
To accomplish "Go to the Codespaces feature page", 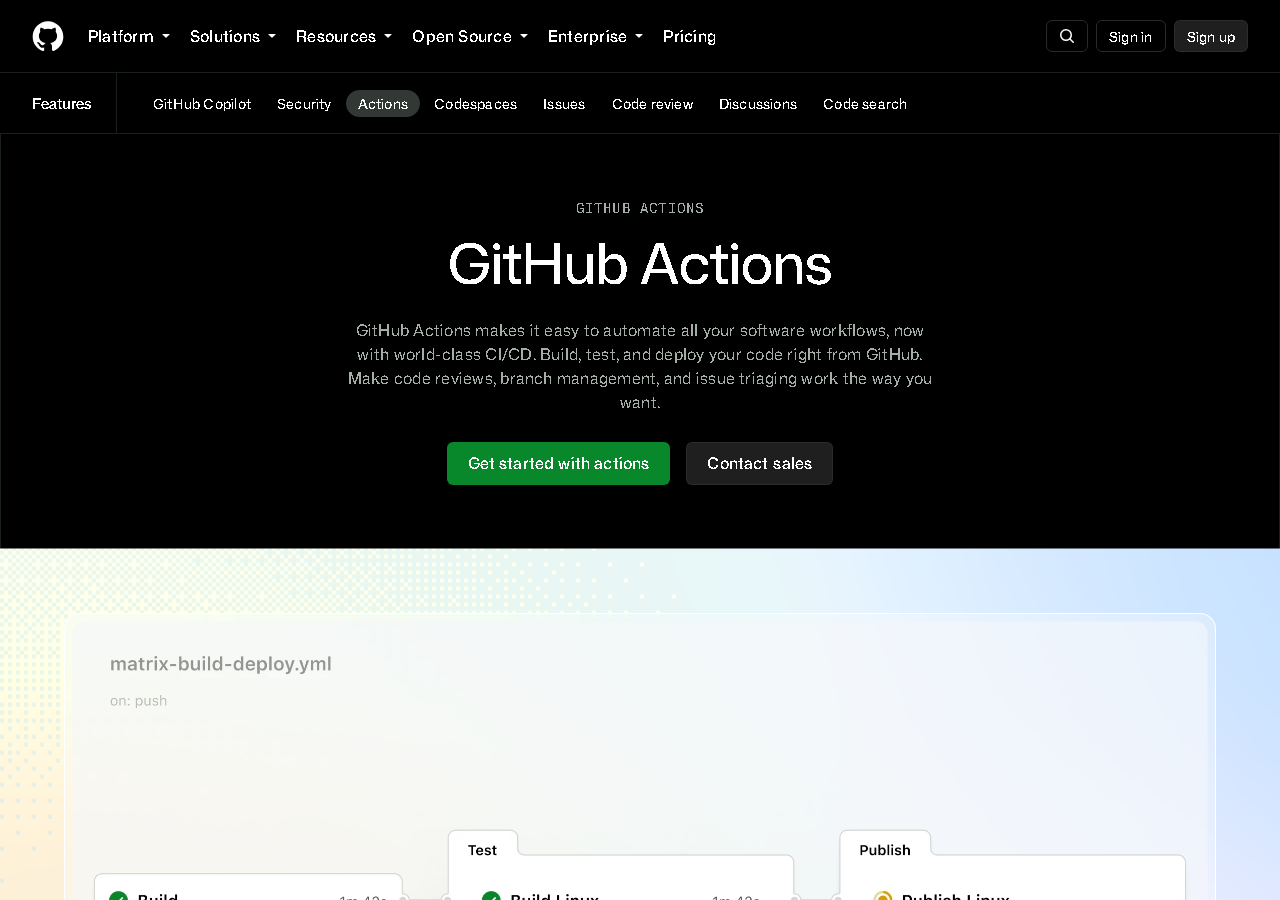I will pos(475,104).
